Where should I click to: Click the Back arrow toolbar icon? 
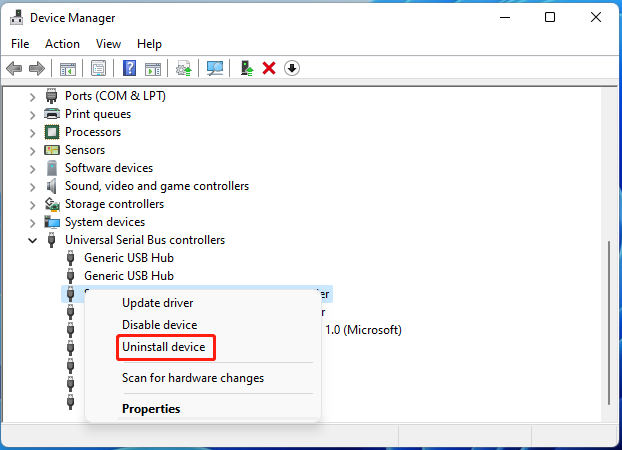[14, 68]
